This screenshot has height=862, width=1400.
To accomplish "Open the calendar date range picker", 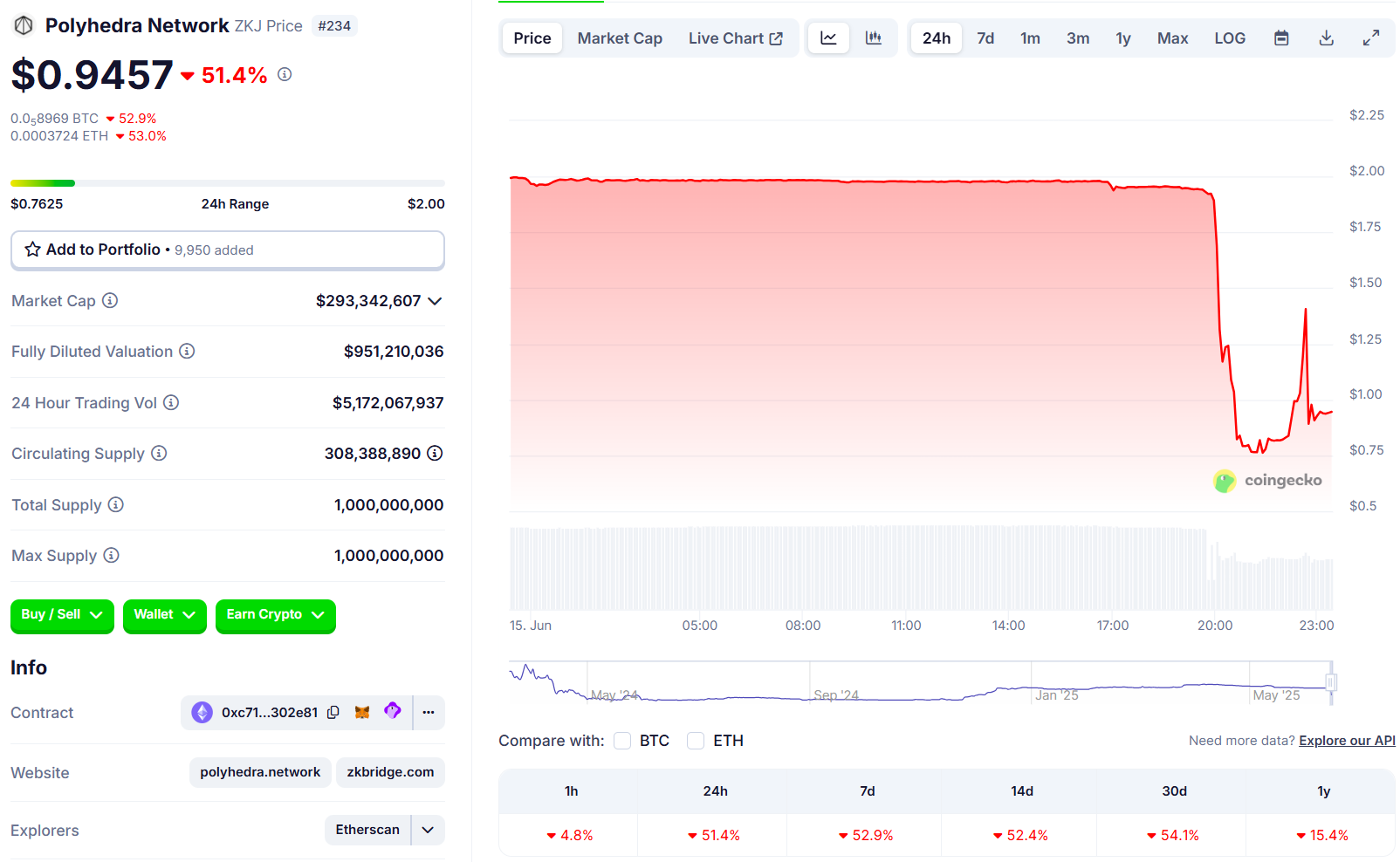I will coord(1281,38).
